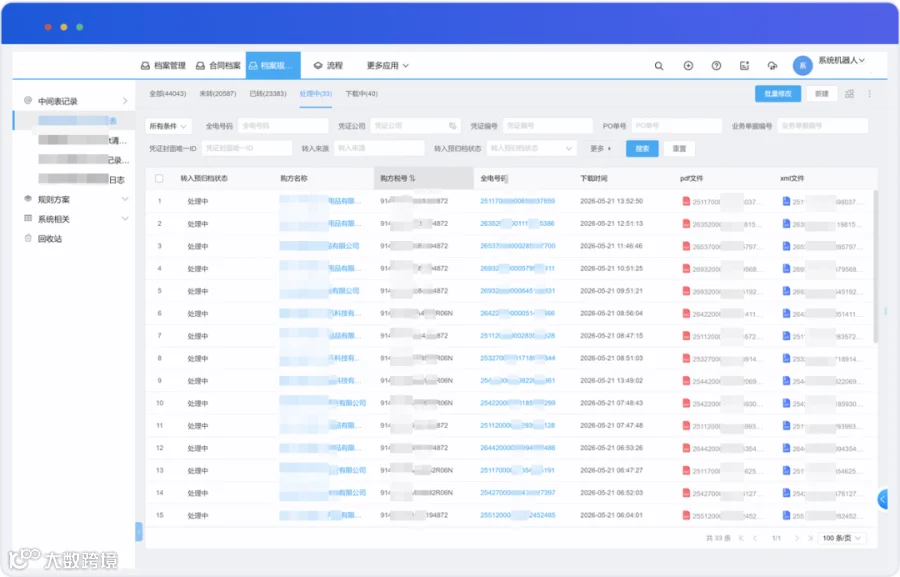Open the vertical dots more-options icon

point(870,94)
